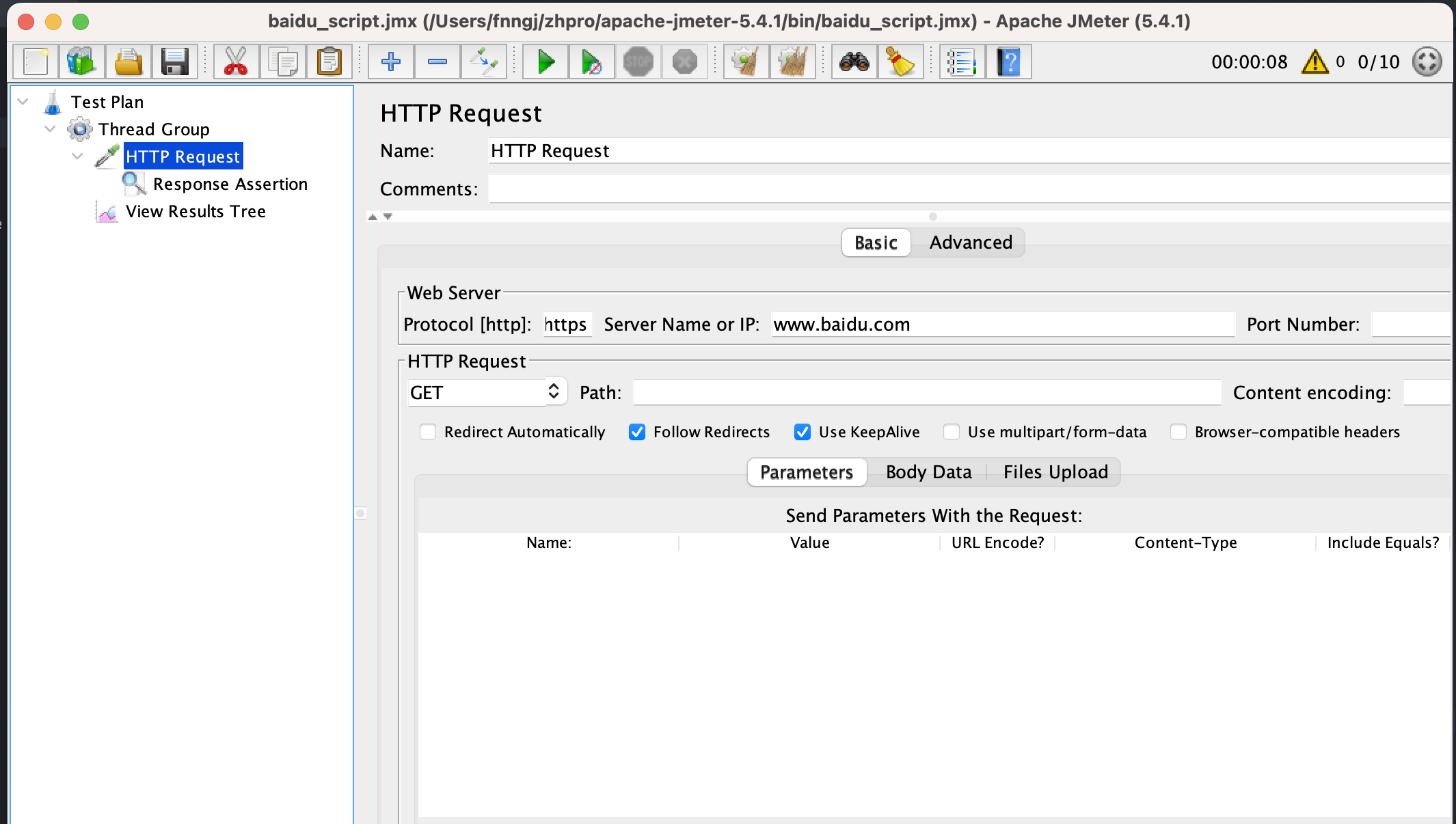
Task: Open the Body Data tab
Action: (928, 472)
